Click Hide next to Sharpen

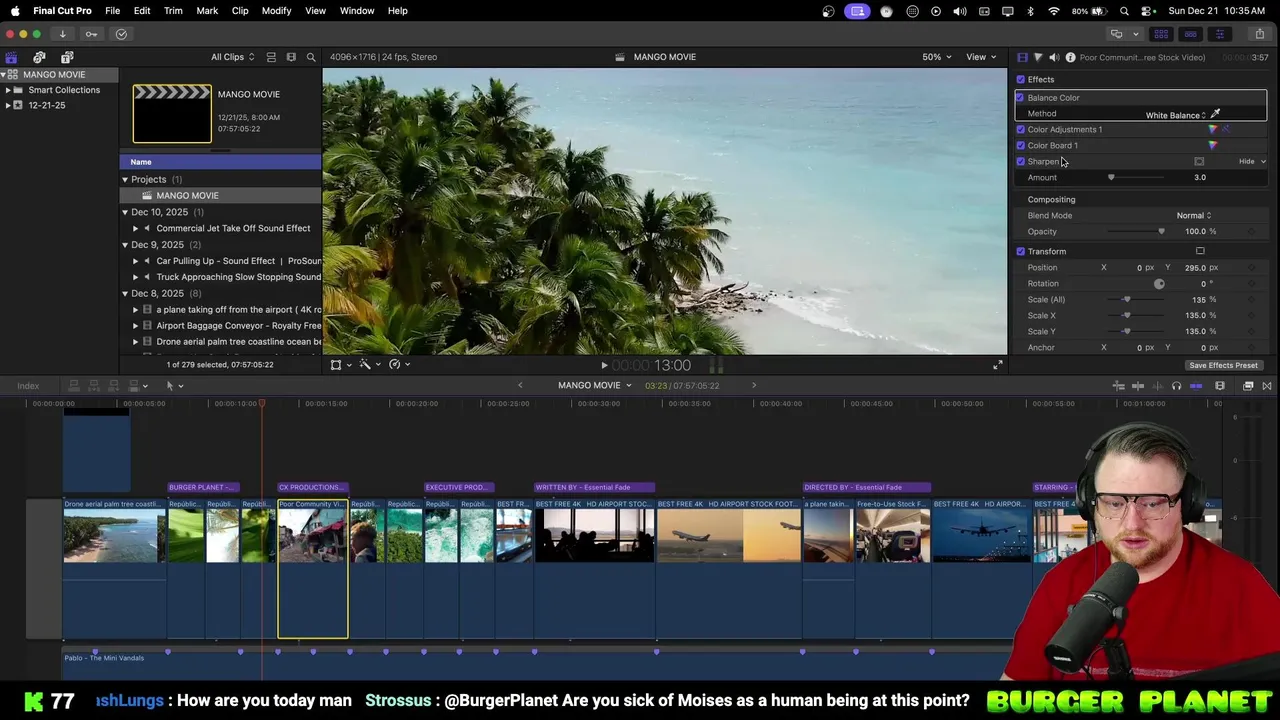click(x=1246, y=161)
